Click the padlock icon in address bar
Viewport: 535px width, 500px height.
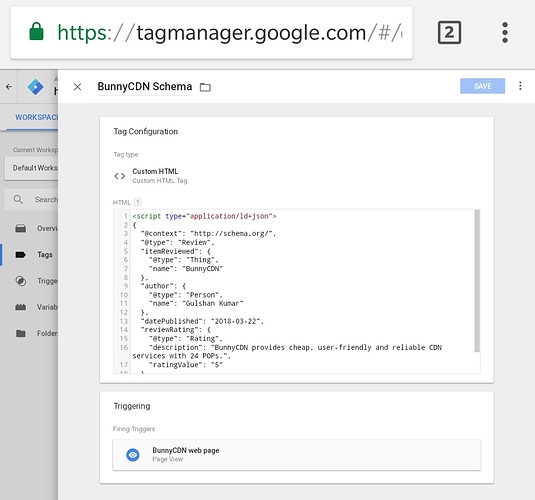36,32
